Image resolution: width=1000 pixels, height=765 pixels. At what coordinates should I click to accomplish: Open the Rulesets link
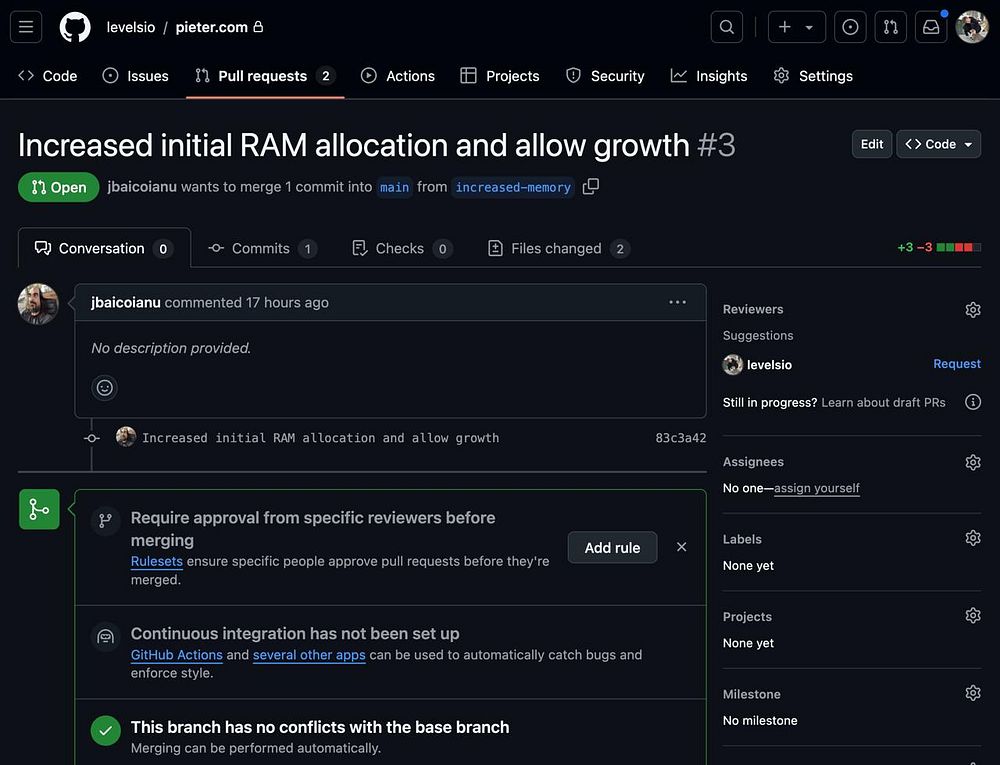point(157,562)
